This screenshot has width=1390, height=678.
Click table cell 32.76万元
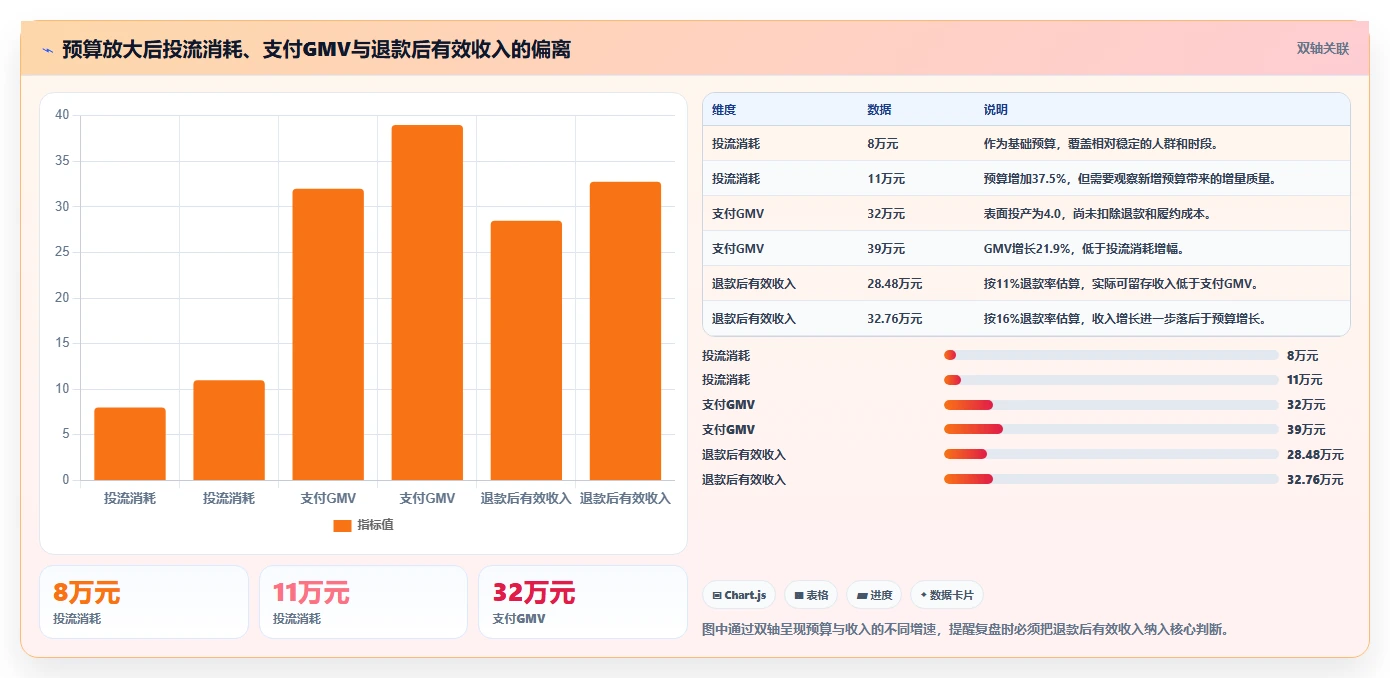[x=895, y=319]
